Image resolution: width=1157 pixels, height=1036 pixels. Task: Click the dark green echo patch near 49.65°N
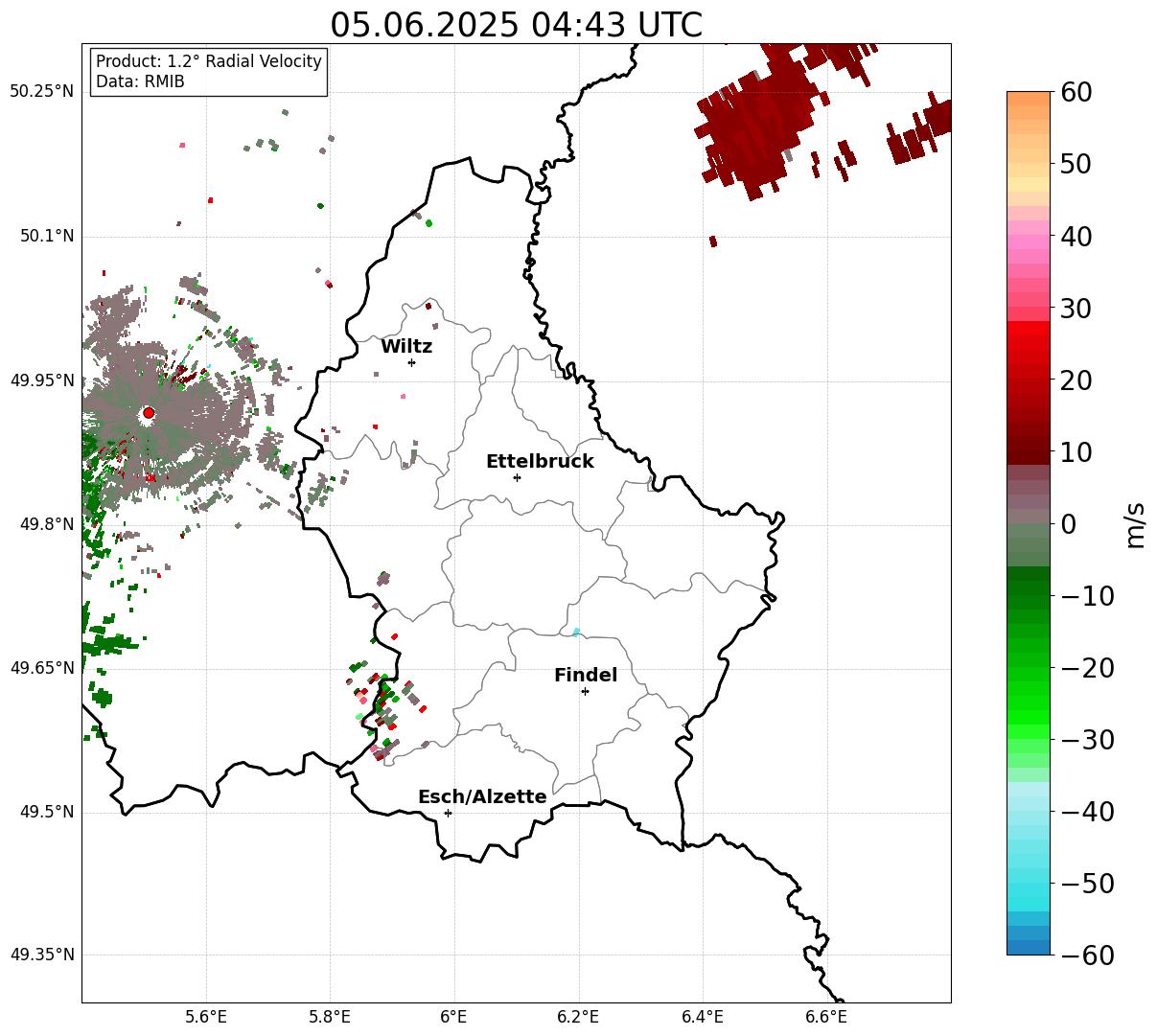click(x=108, y=643)
